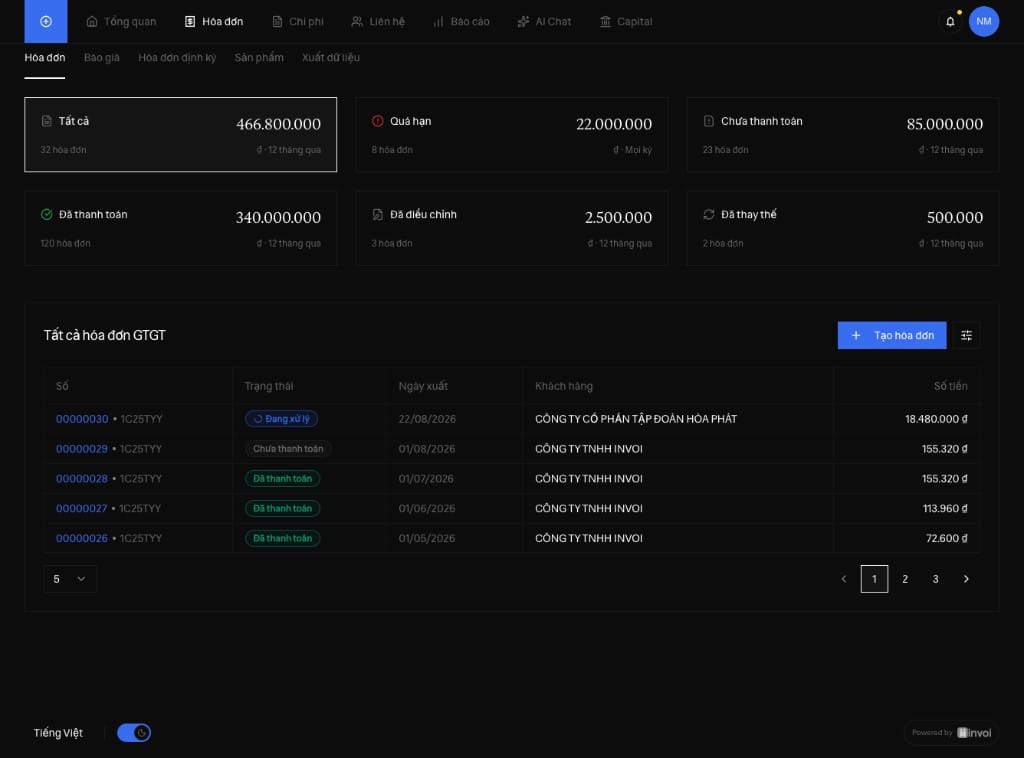Filter by Quá hạn summary card
Screen dimensions: 1024x758
512,134
